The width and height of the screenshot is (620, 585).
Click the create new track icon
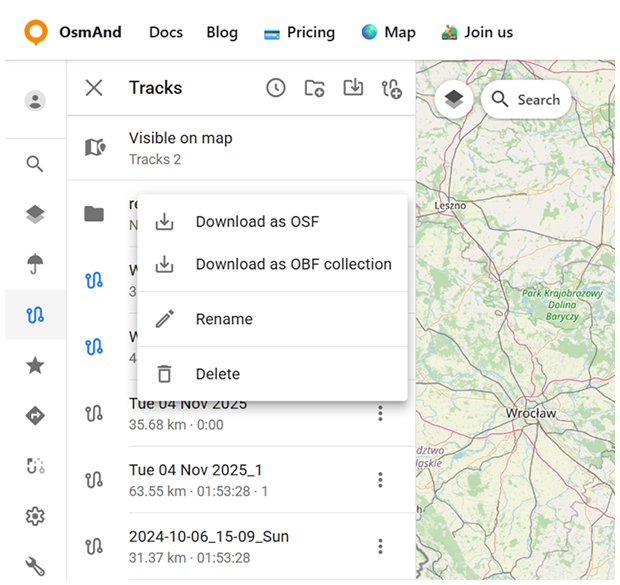pos(391,89)
